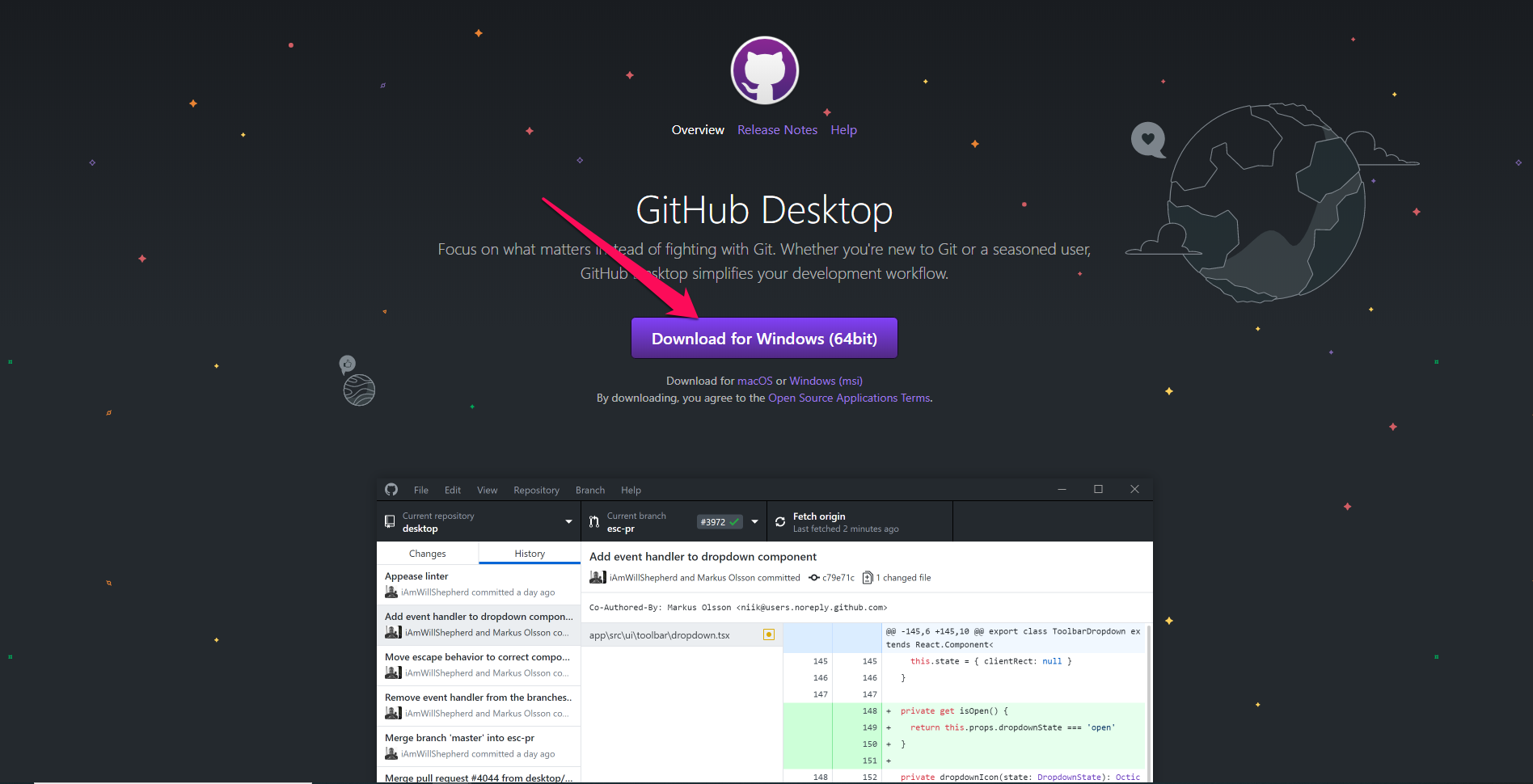Close the GitHub Desktop app window
Viewport: 1533px width, 784px height.
[1134, 489]
